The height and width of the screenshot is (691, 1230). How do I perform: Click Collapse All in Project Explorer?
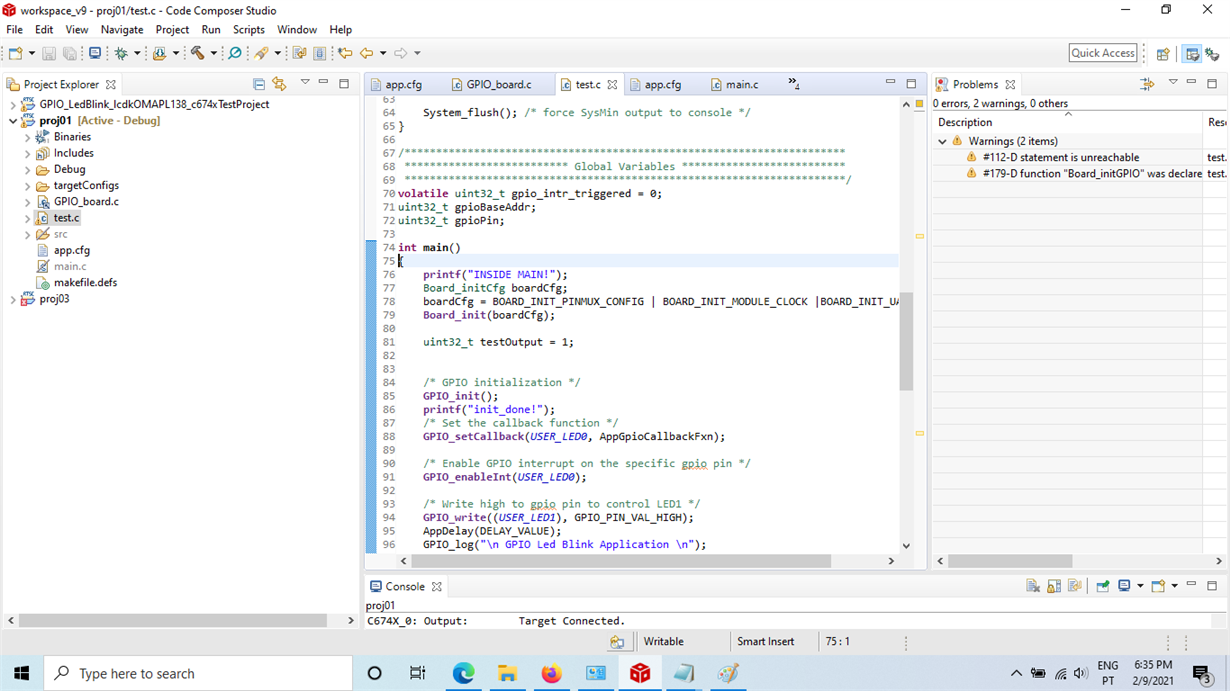click(259, 84)
